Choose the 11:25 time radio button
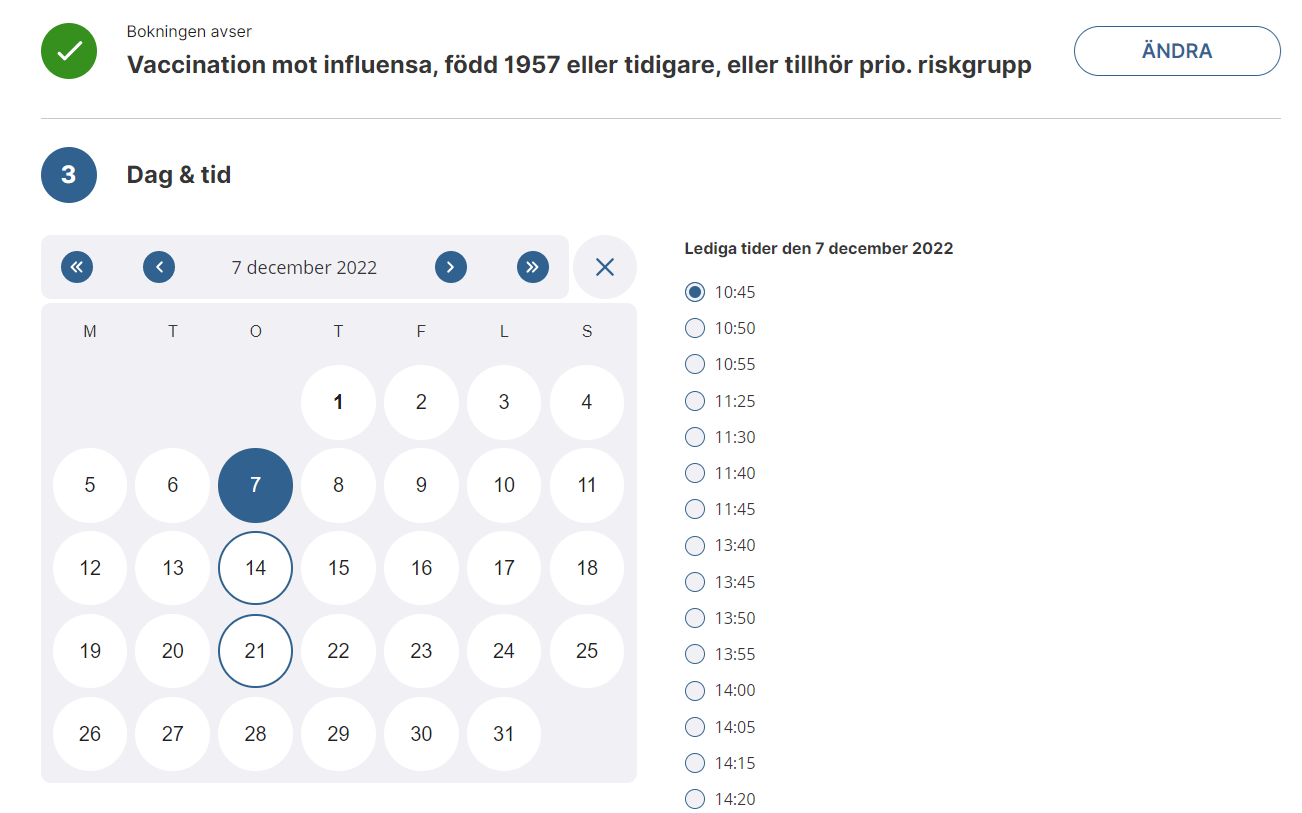Screen dimensions: 1302x813 pyautogui.click(x=695, y=401)
